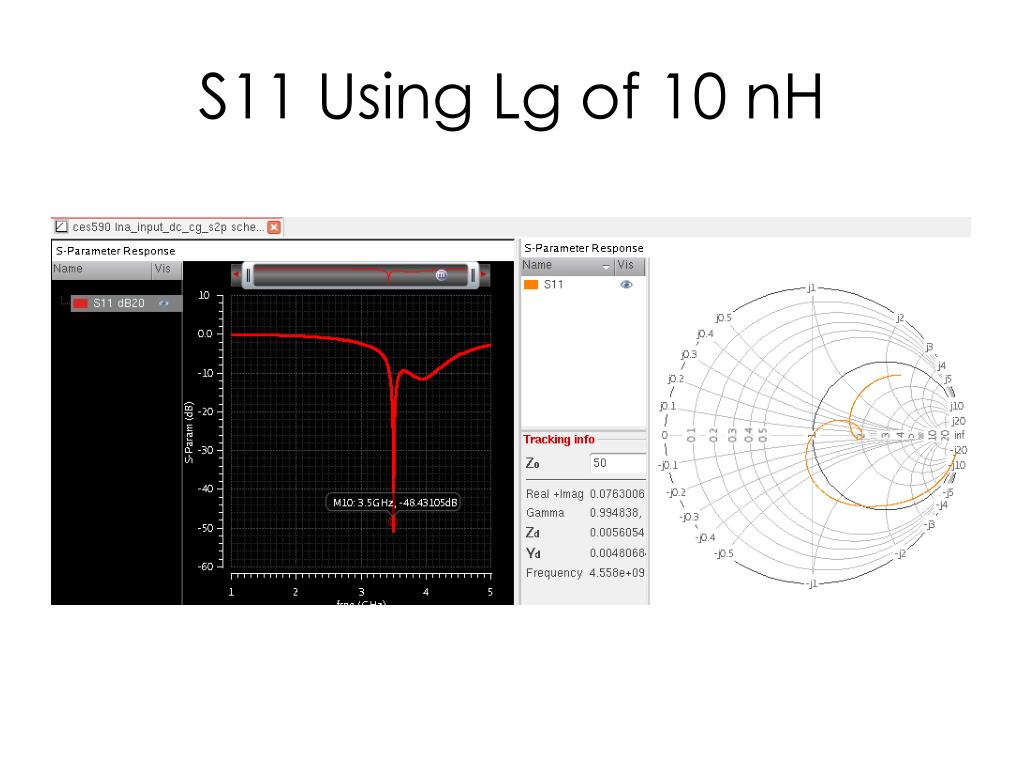Click the red S11 dB20 color swatch
1024x768 pixels.
point(80,303)
